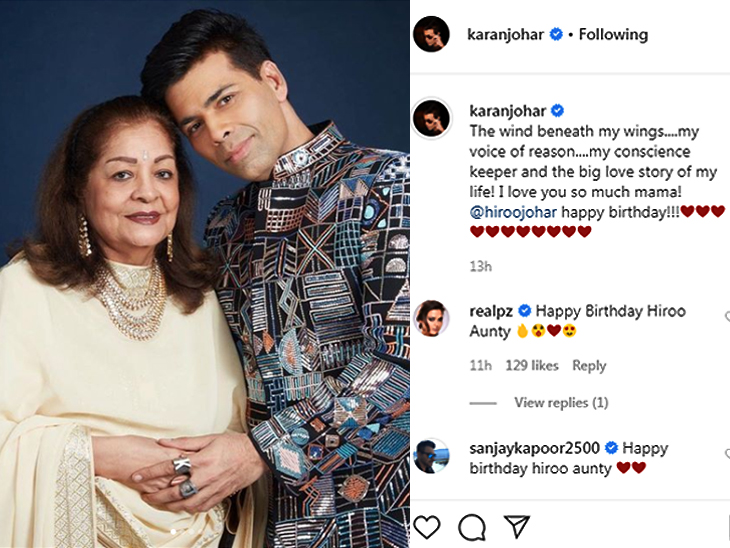Screen dimensions: 730x548
Task: Like sanjaykapoor2500's comment with small heart
Action: coord(725,453)
